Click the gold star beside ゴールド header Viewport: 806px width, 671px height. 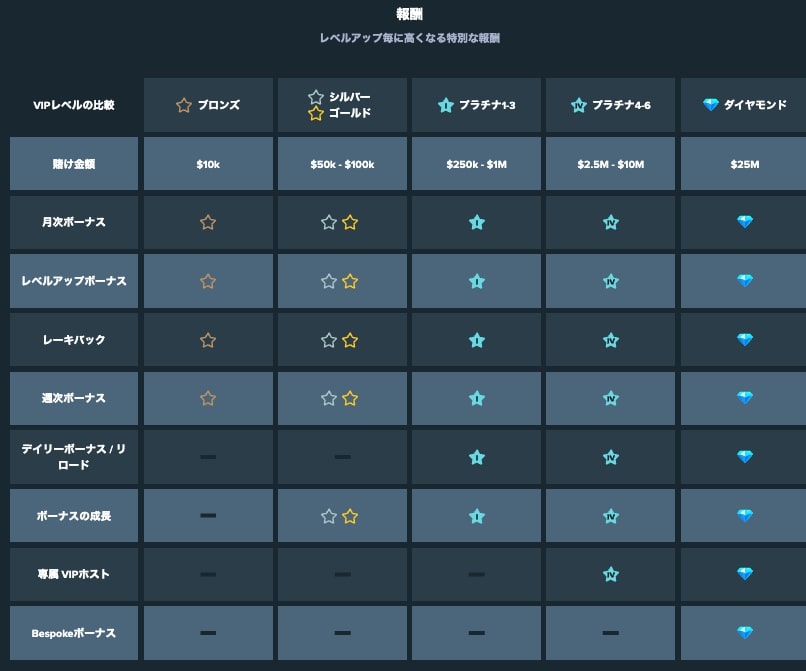[x=316, y=114]
